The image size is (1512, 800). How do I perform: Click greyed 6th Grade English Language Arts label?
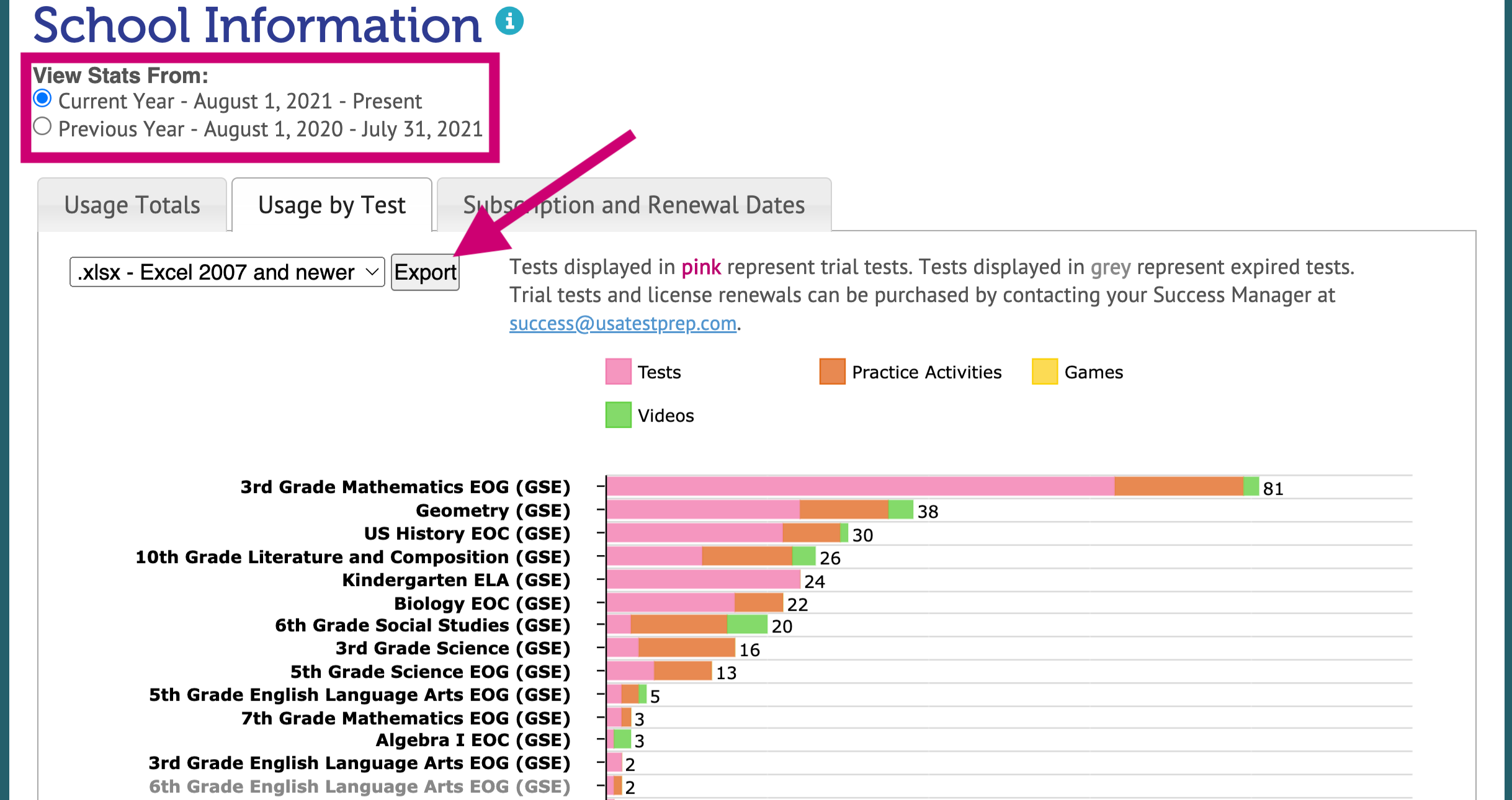[x=359, y=786]
